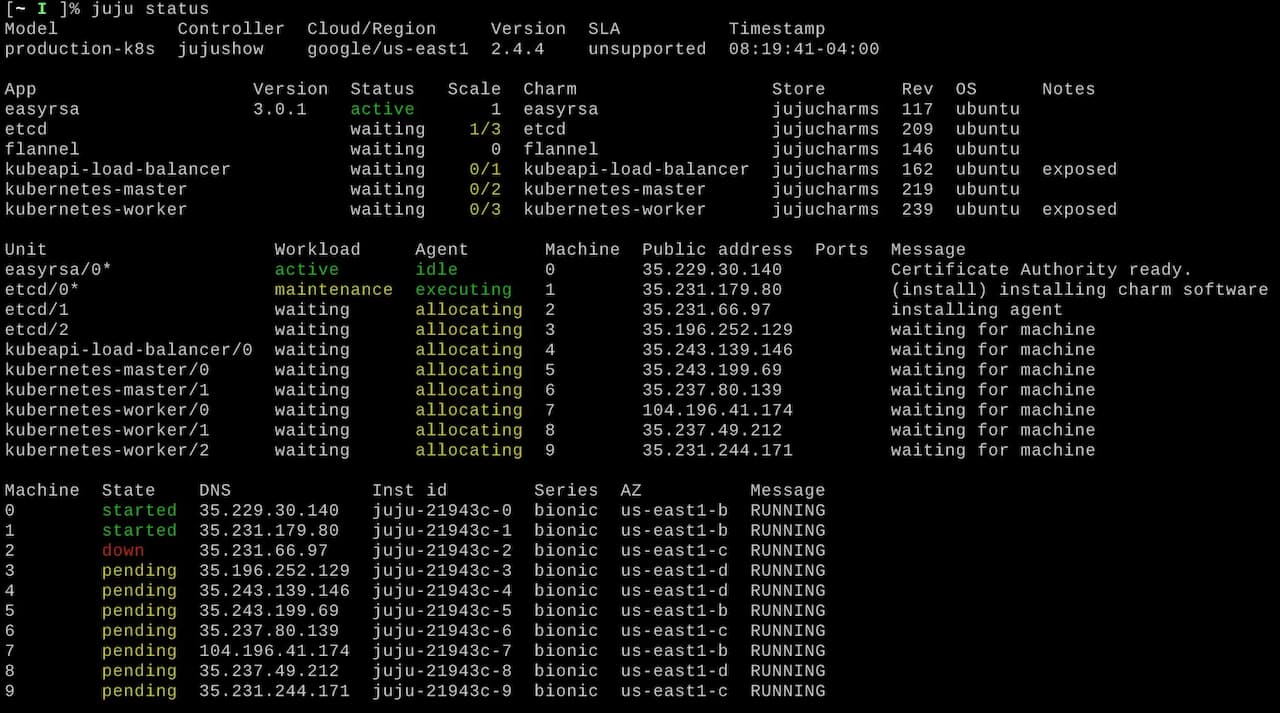
Task: Click message 'Certificate Authority ready.'
Action: click(x=1042, y=269)
